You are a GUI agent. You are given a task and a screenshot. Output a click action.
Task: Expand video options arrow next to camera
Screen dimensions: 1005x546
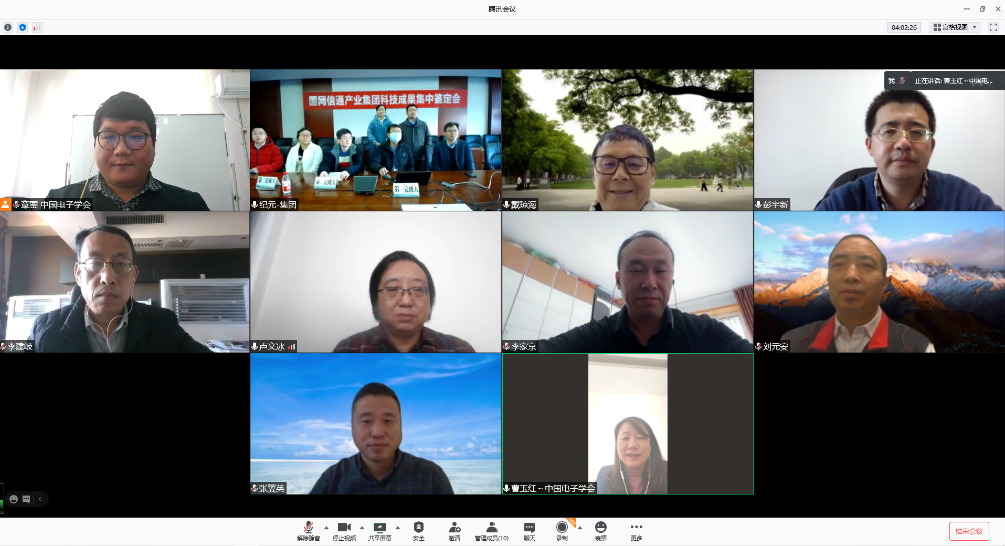(361, 527)
